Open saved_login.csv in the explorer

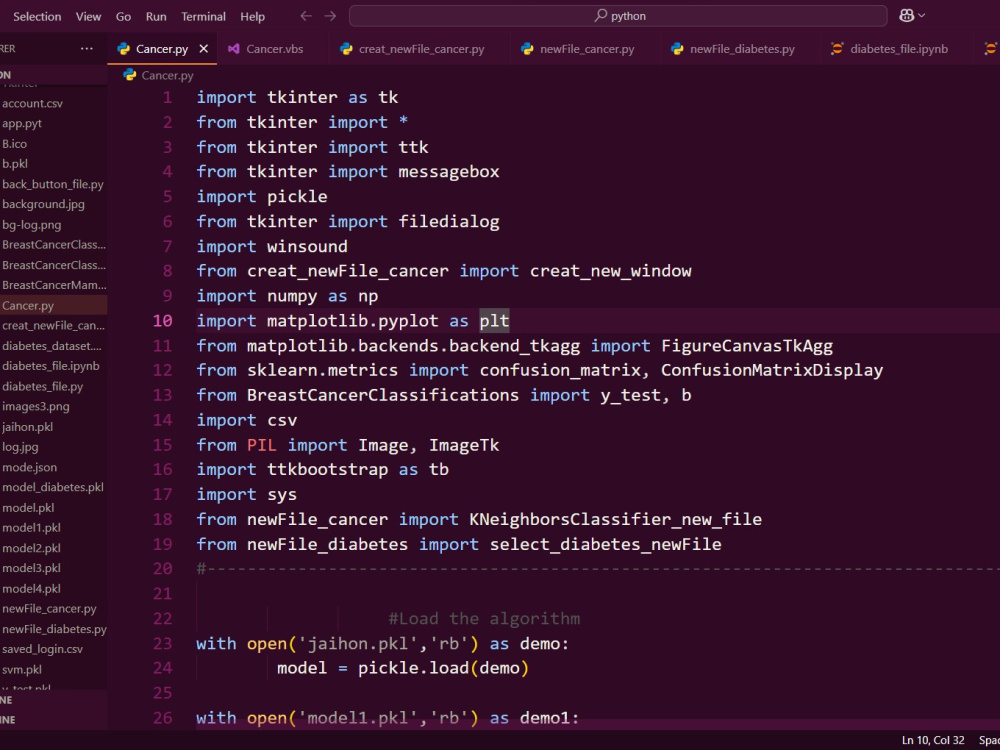(42, 649)
